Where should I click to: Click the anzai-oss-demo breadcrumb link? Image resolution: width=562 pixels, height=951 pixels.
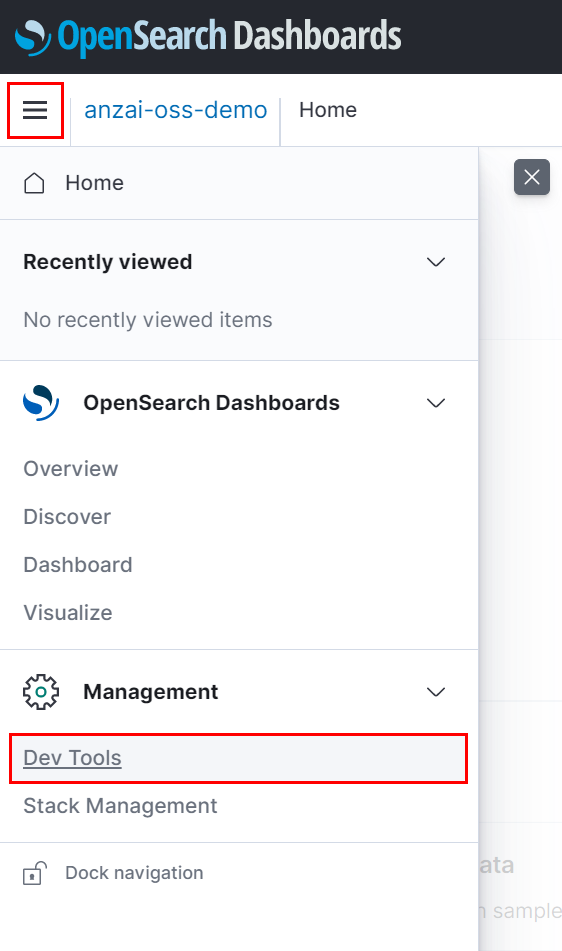(x=176, y=110)
